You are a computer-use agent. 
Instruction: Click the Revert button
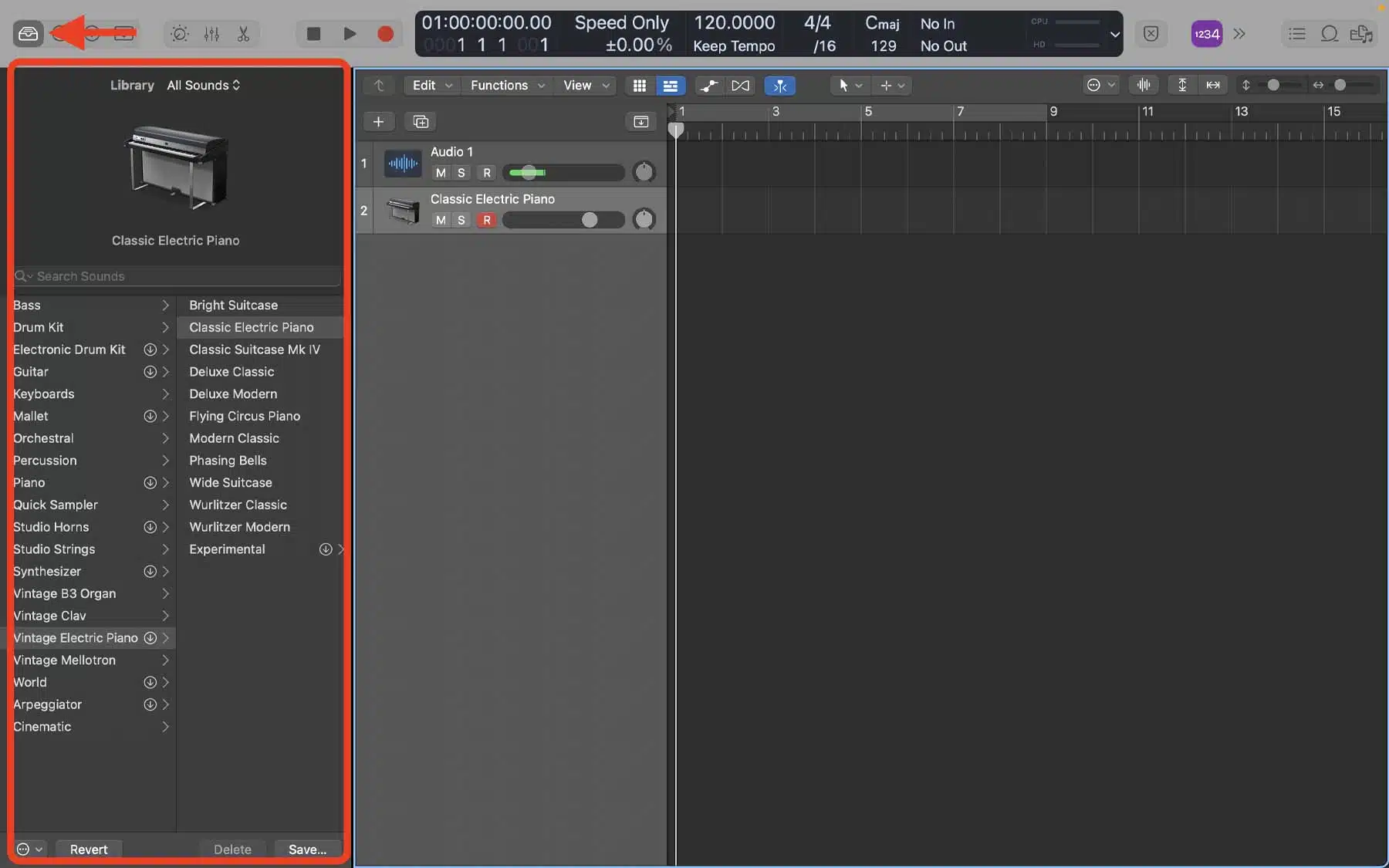tap(89, 849)
